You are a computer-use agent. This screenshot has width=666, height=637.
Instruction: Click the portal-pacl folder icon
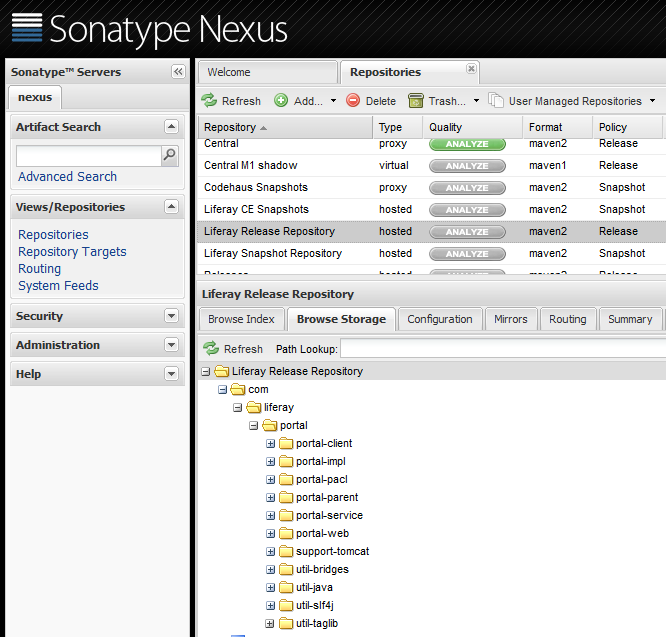(x=286, y=479)
